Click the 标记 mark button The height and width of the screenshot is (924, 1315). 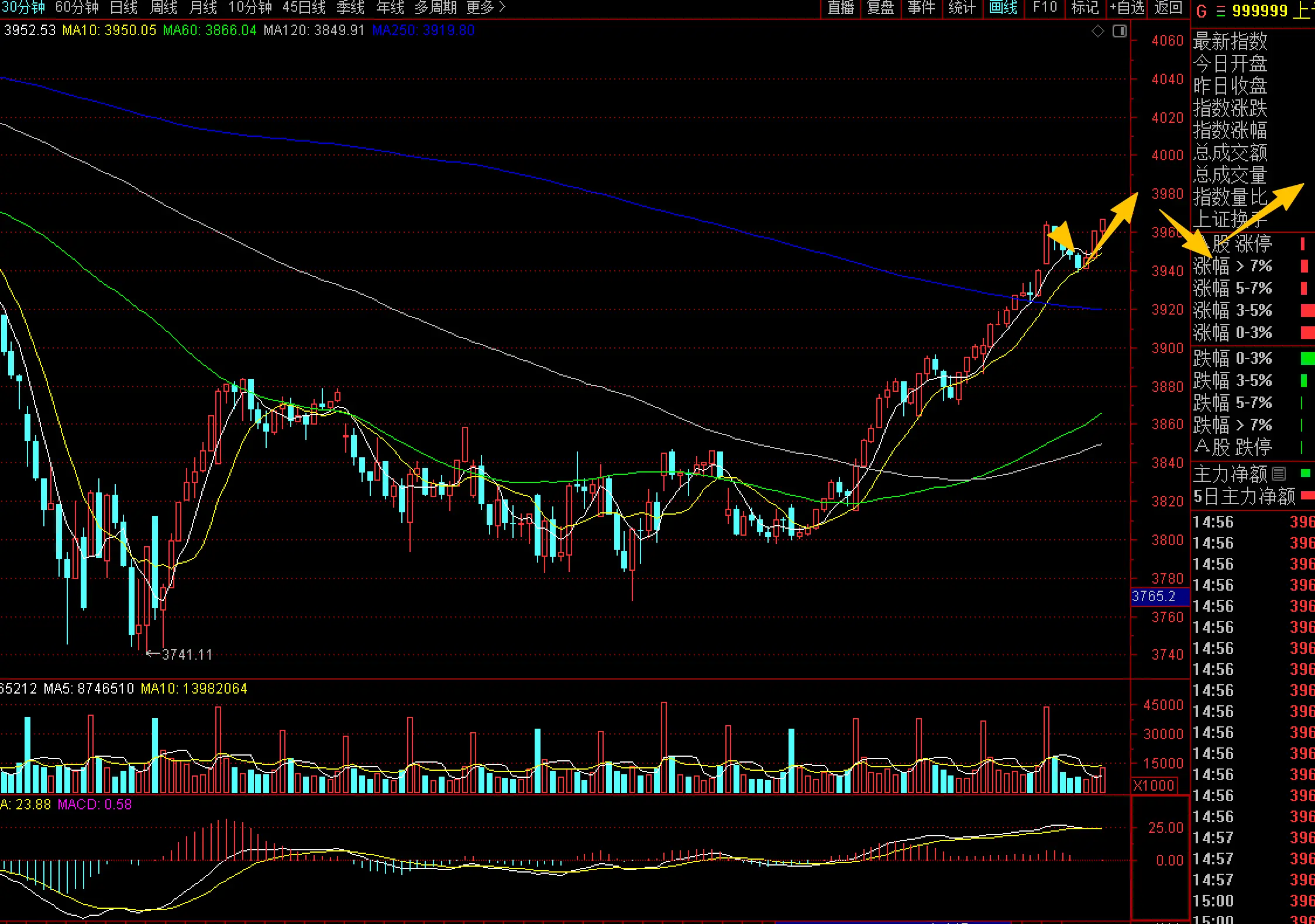click(1085, 8)
